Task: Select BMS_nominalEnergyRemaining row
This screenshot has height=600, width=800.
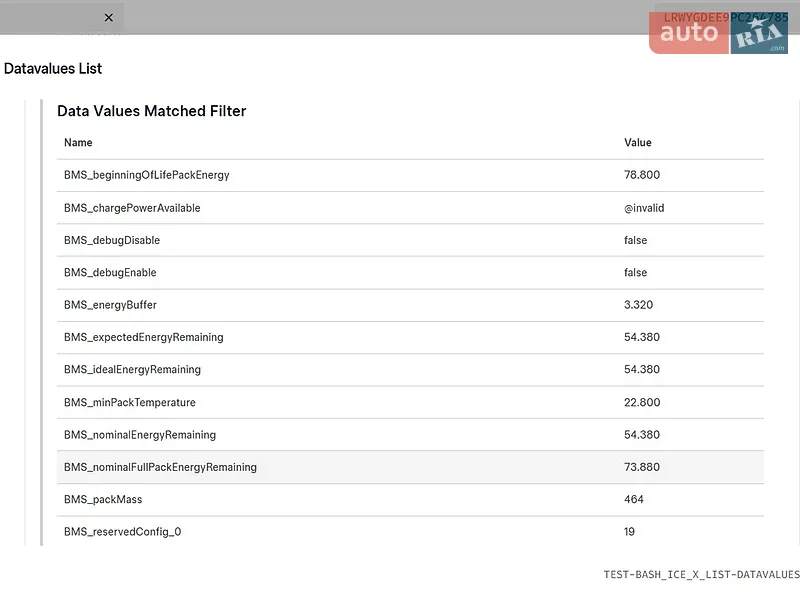Action: [x=410, y=435]
